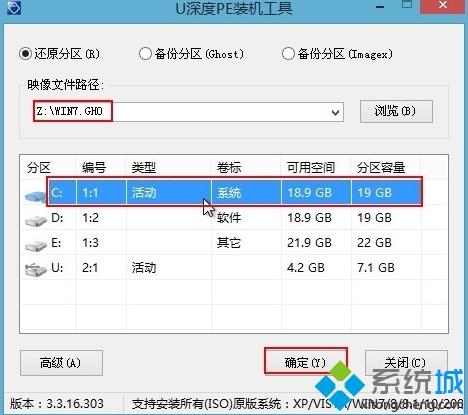Expand the image file path dropdown arrow
The height and width of the screenshot is (415, 468).
pos(335,112)
